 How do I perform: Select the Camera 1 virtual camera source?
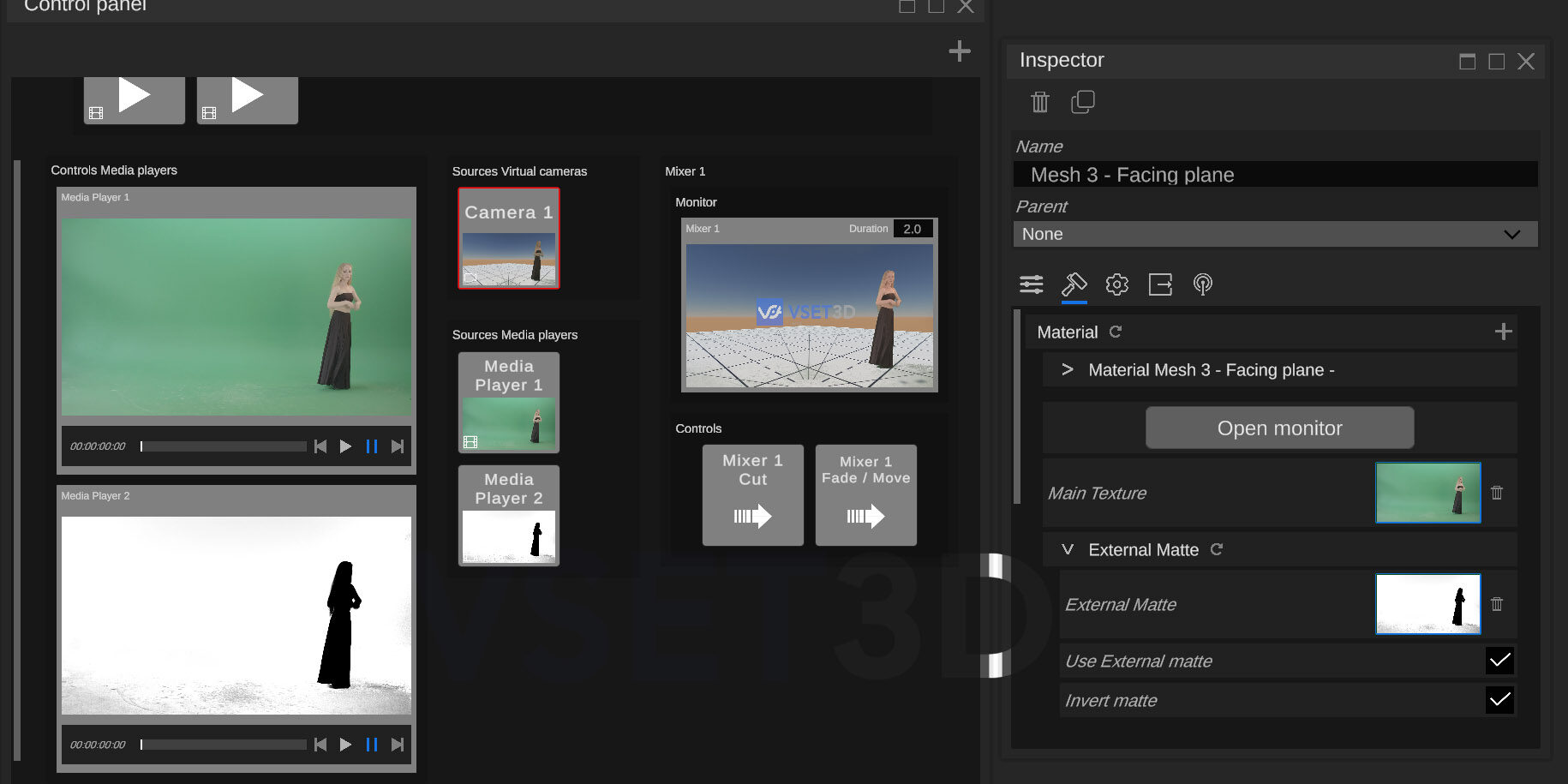pos(508,237)
